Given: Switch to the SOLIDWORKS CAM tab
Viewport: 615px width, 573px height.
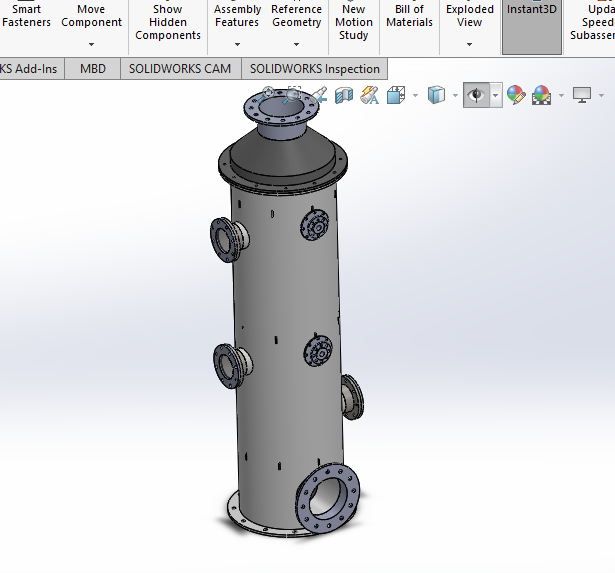Looking at the screenshot, I should tap(180, 69).
